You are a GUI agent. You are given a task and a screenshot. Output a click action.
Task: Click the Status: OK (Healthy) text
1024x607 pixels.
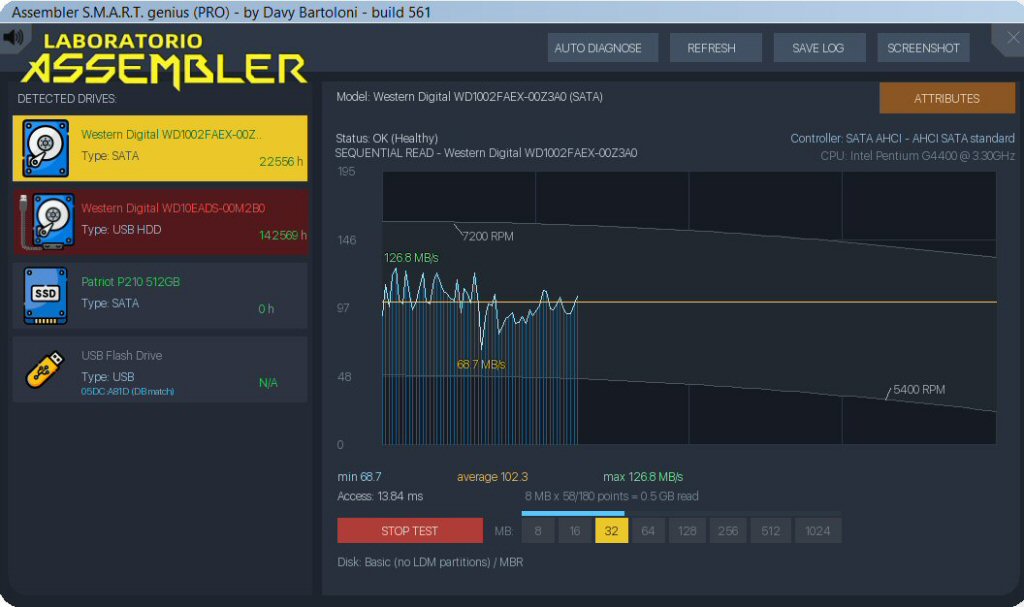[387, 138]
